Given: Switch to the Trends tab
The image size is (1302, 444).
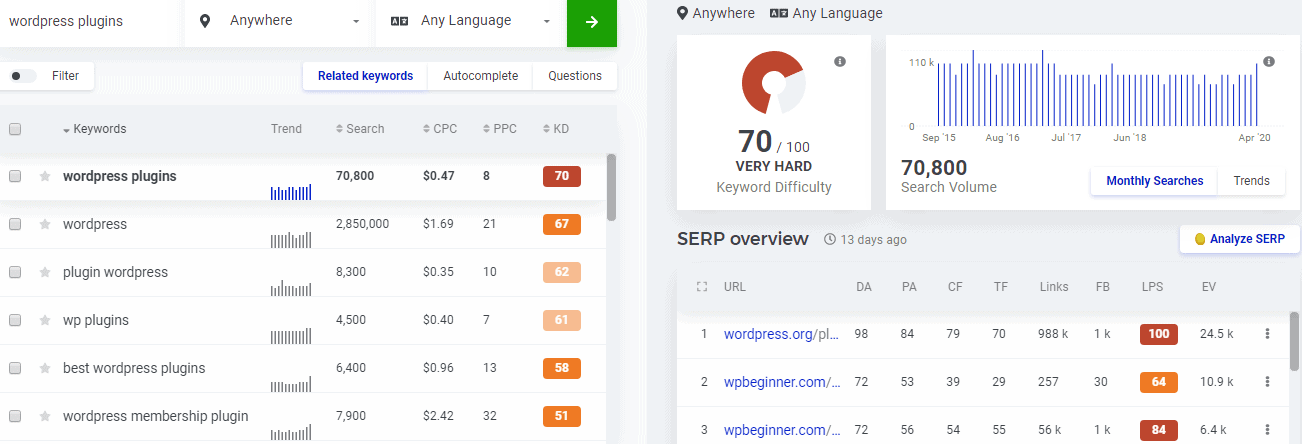Looking at the screenshot, I should (x=1251, y=181).
